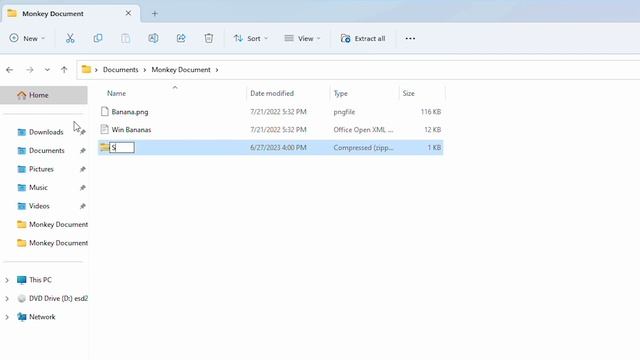Open second Monkey Document sidebar folder
This screenshot has width=640, height=360.
[52, 243]
